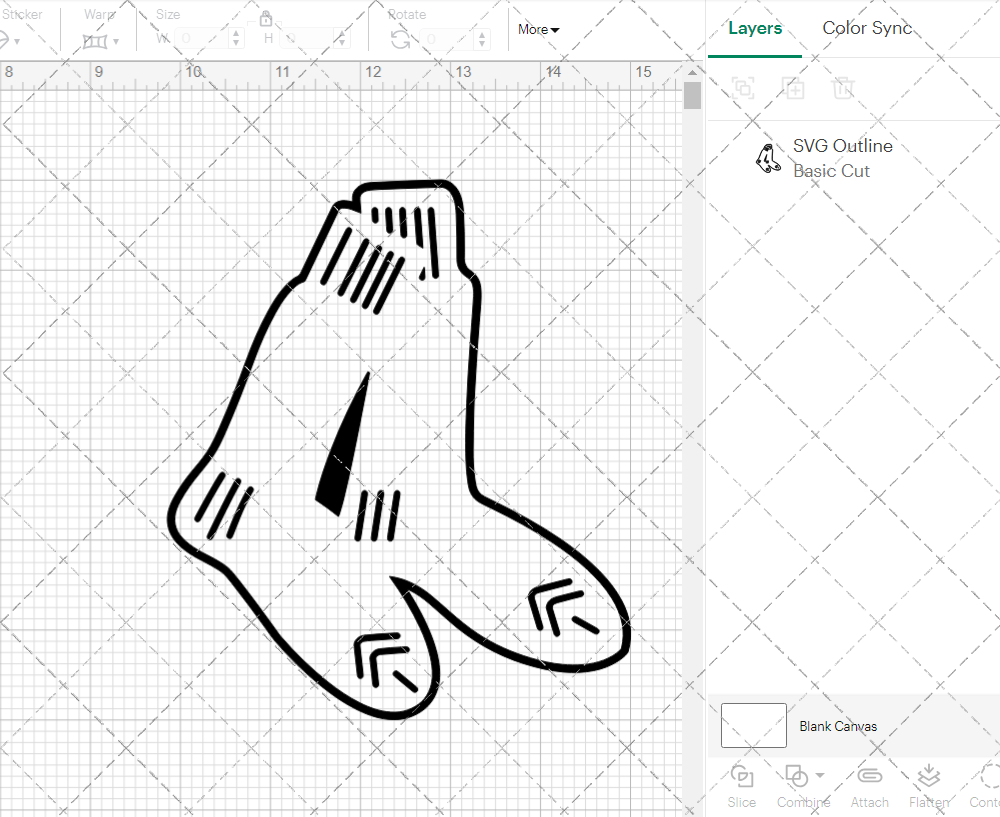Click the Basic Cut label
1000x817 pixels.
pyautogui.click(x=831, y=171)
